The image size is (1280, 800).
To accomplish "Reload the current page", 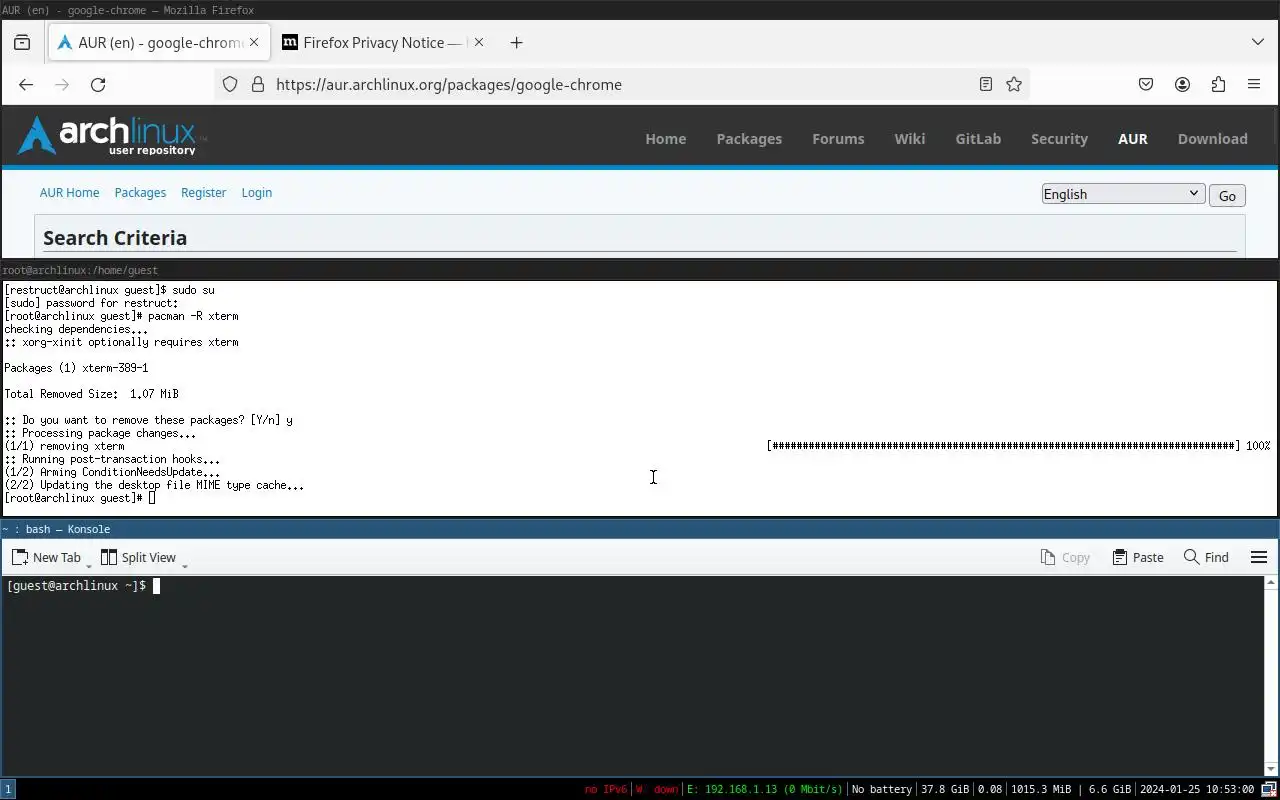I will point(98,84).
